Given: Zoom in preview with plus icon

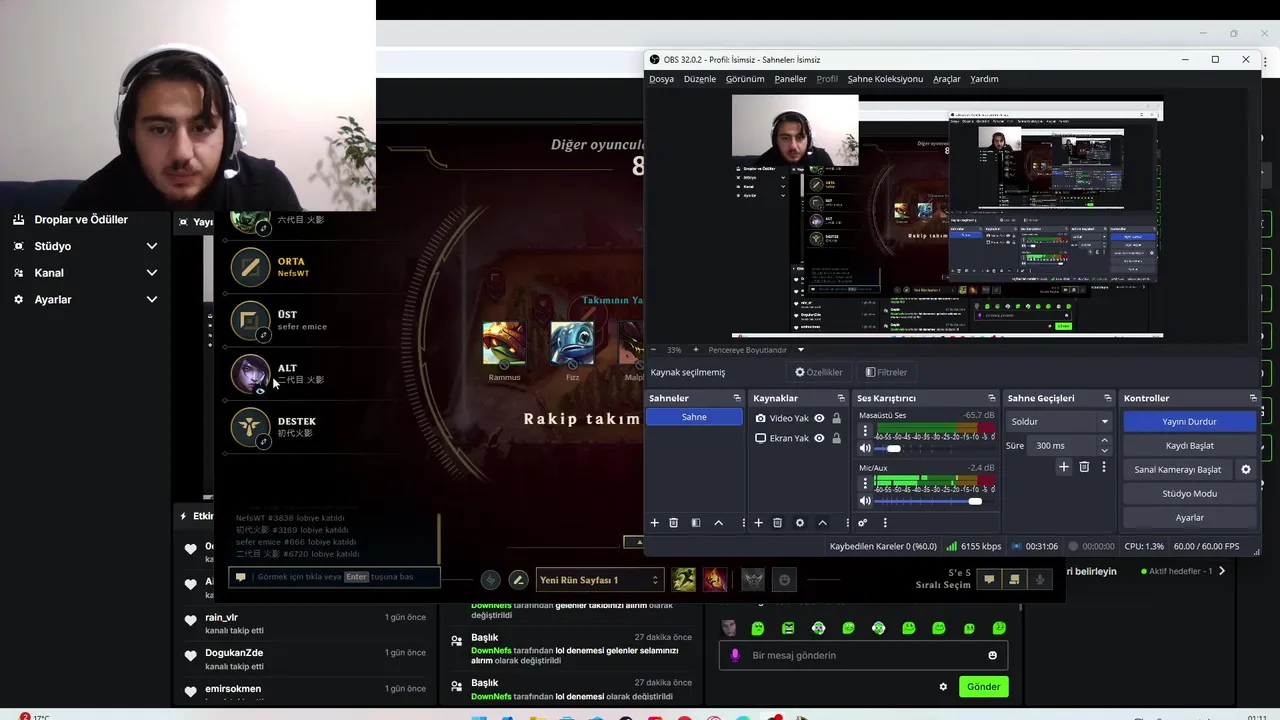Looking at the screenshot, I should point(694,350).
